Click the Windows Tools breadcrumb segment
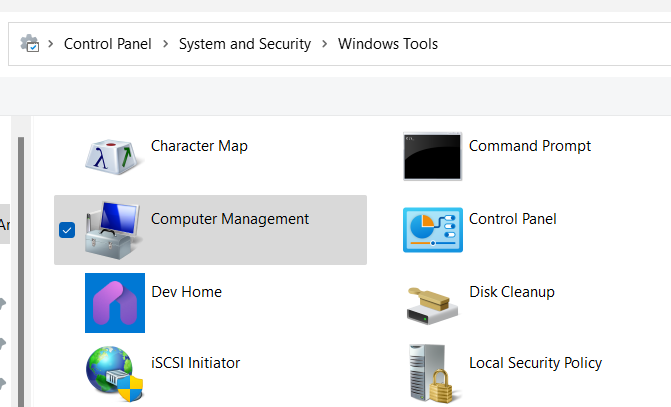The width and height of the screenshot is (671, 407). (387, 44)
